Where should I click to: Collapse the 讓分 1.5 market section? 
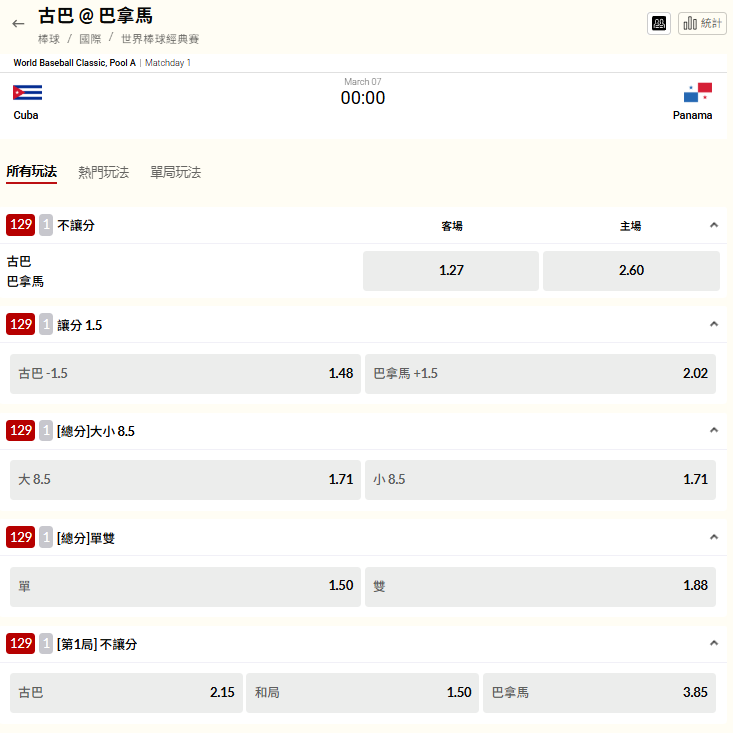[714, 324]
